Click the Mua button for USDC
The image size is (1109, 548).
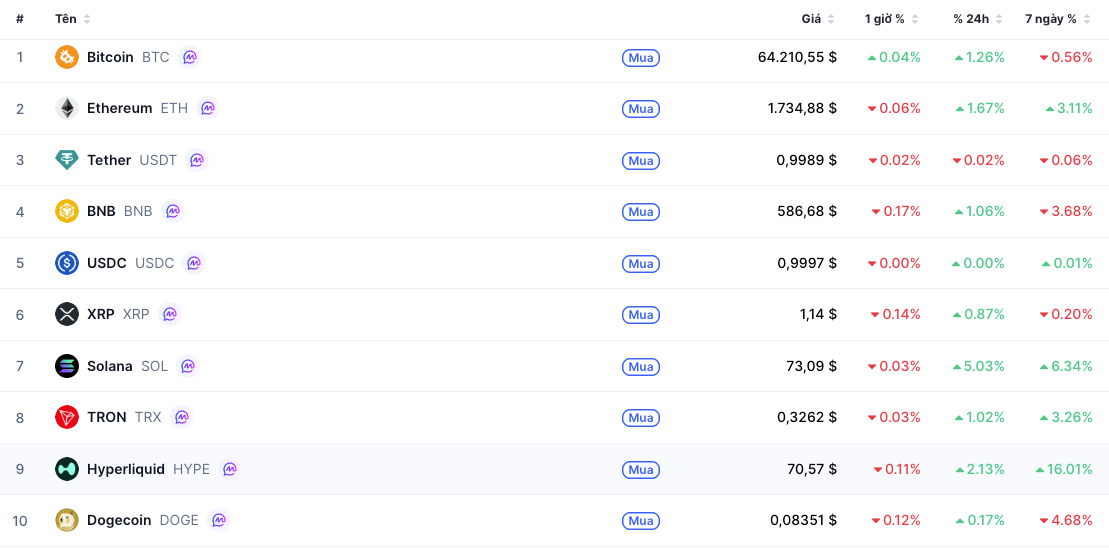coord(641,263)
